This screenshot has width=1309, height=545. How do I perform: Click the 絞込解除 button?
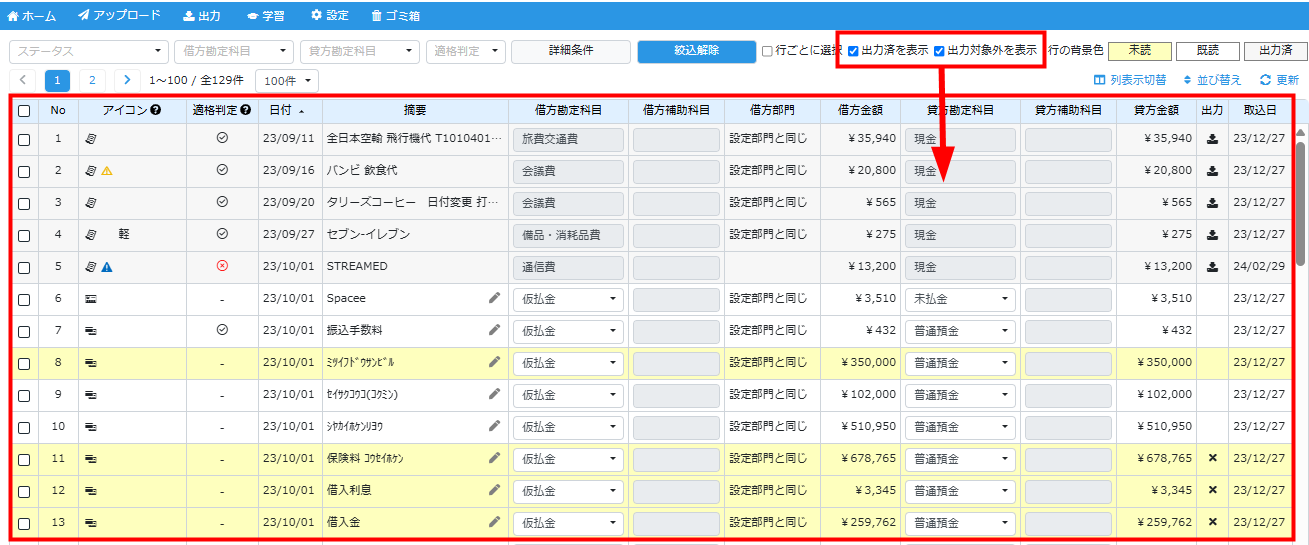[x=696, y=51]
